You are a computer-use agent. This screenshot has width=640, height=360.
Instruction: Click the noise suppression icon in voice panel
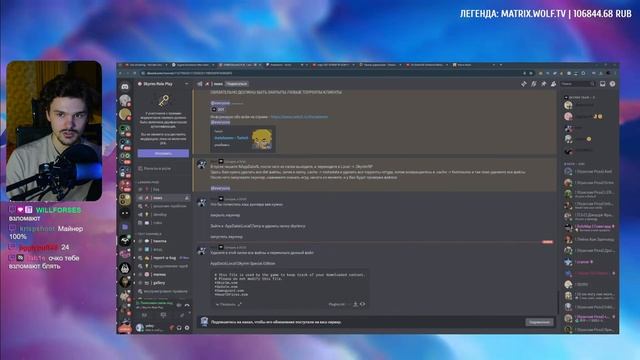point(180,305)
